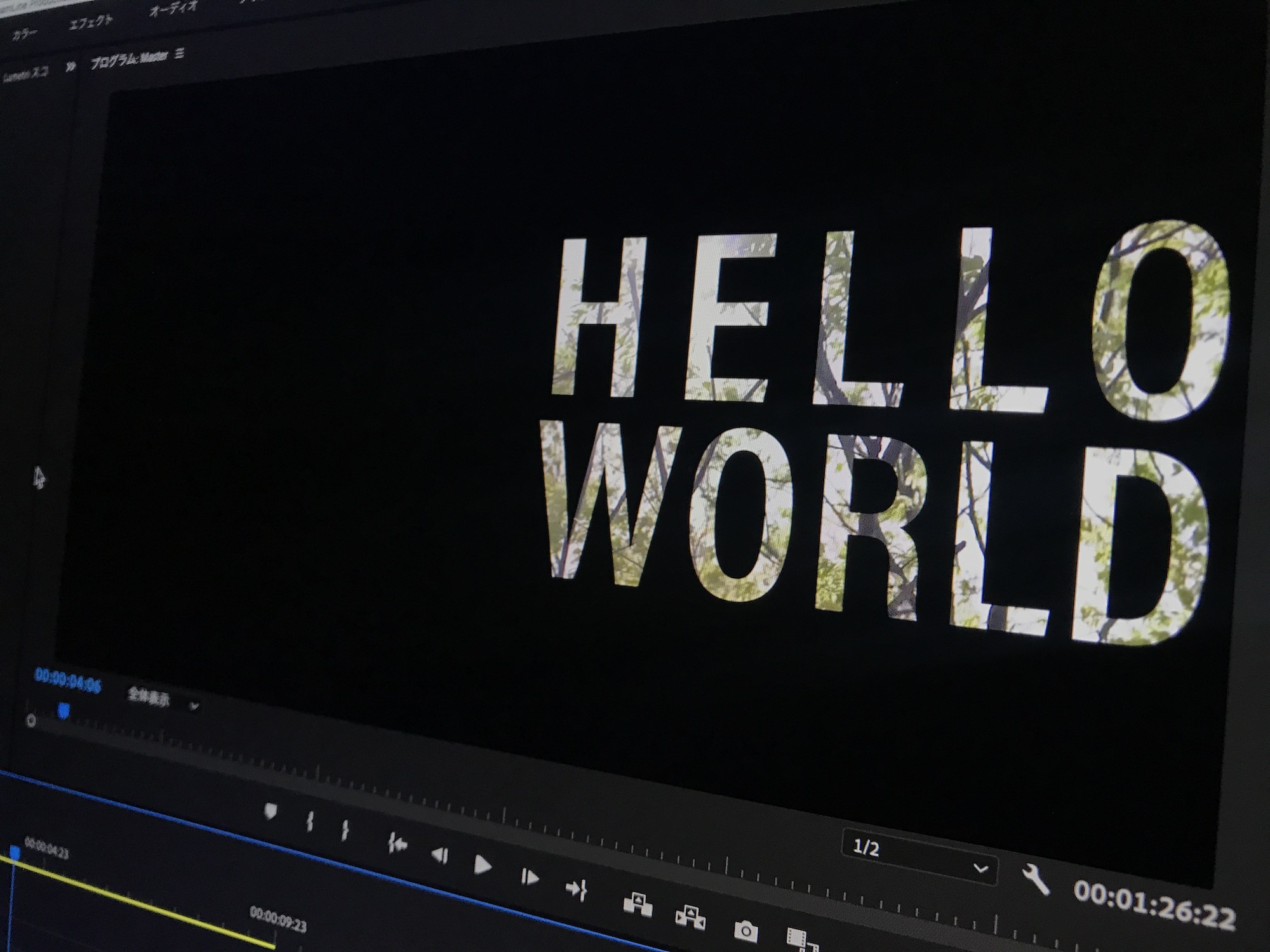The width and height of the screenshot is (1270, 952).
Task: Export frame with the camera icon
Action: [745, 930]
